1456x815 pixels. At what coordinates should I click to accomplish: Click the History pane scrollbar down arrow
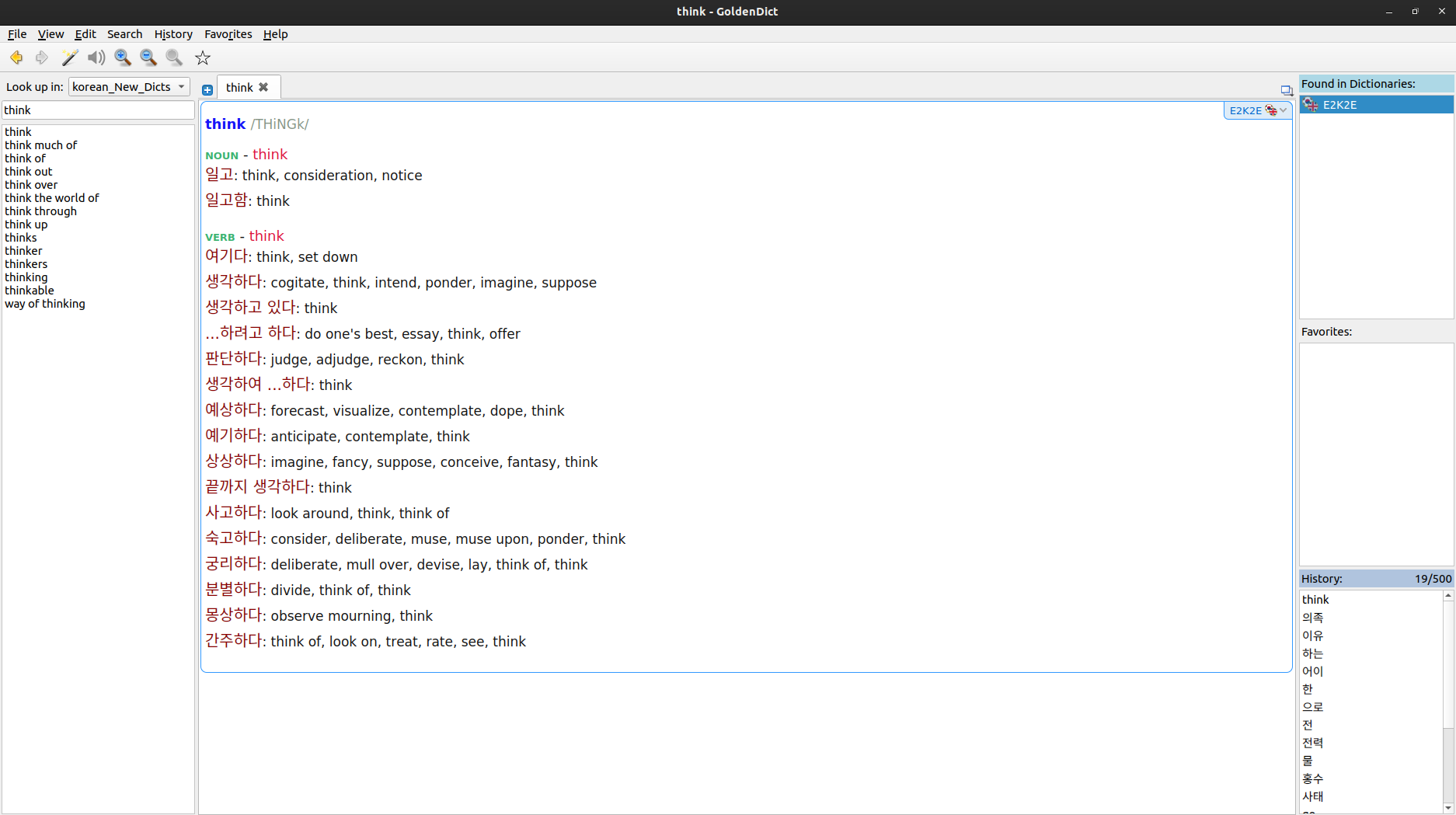1448,808
